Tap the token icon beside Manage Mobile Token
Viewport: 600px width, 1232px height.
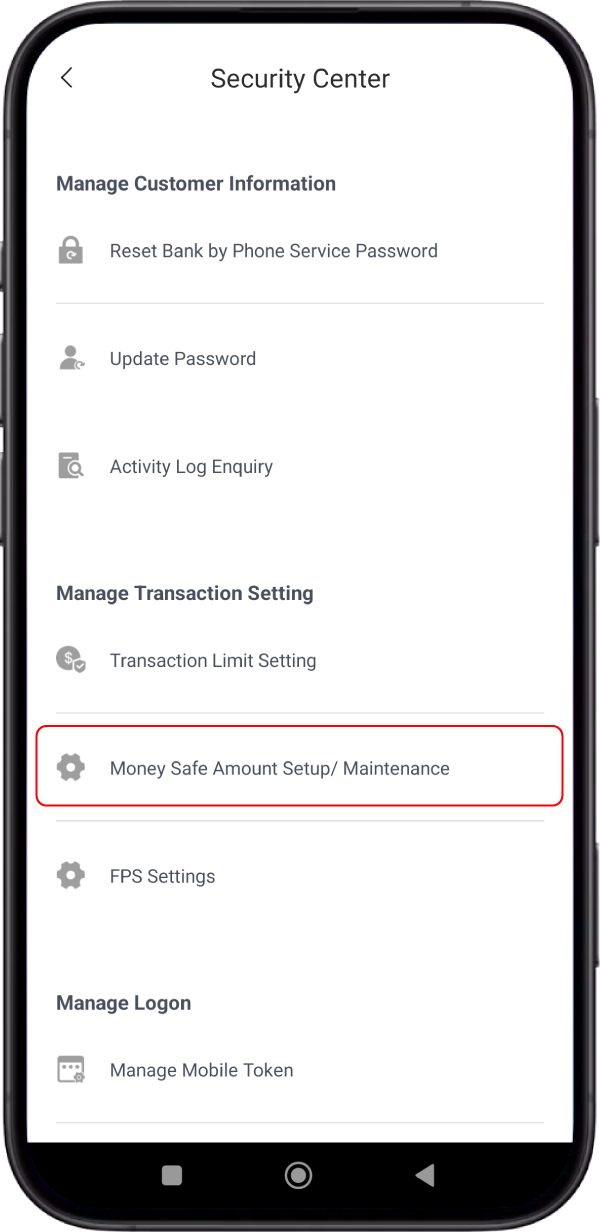point(71,1070)
